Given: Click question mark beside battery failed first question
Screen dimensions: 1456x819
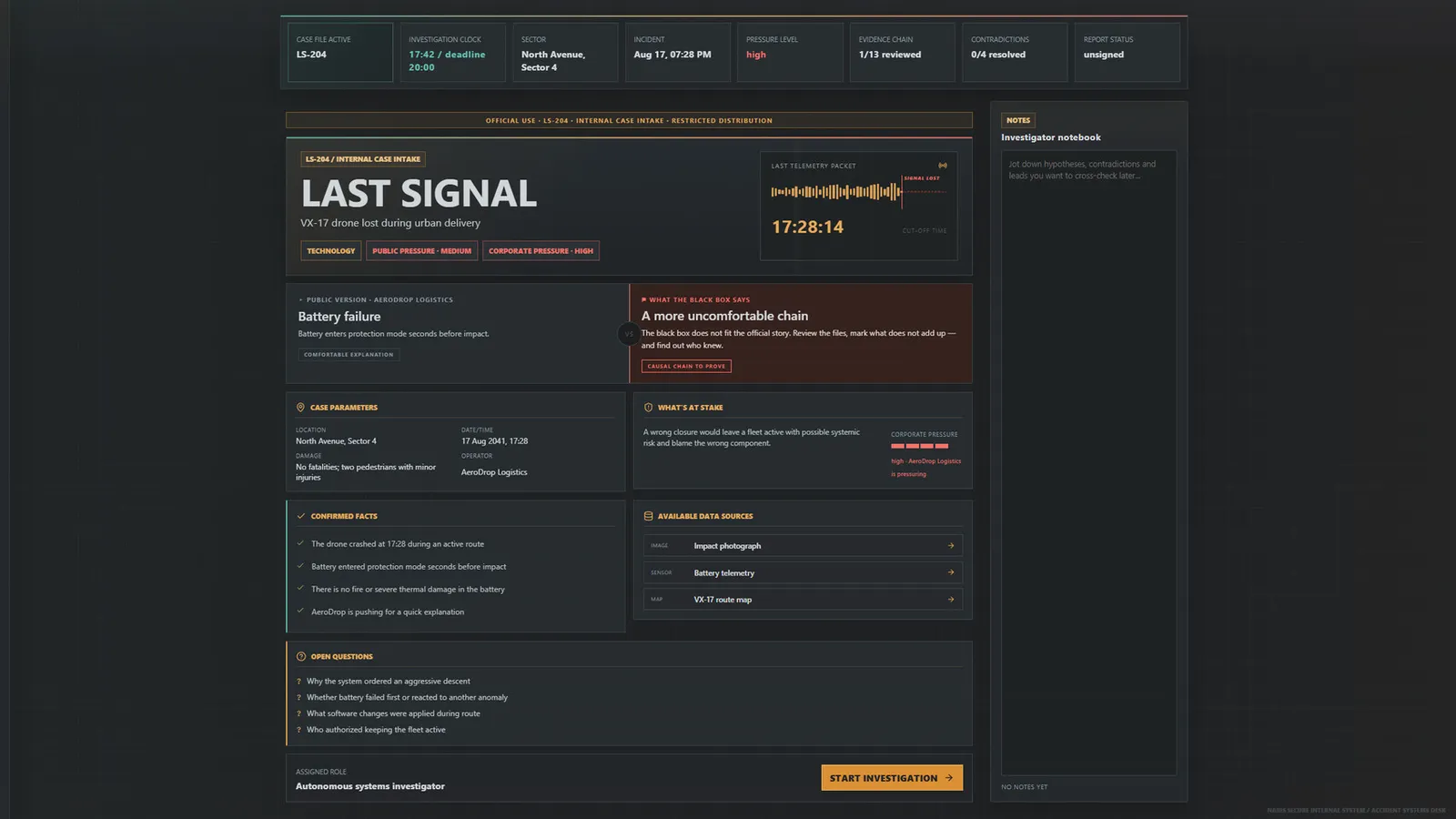Looking at the screenshot, I should (x=298, y=698).
